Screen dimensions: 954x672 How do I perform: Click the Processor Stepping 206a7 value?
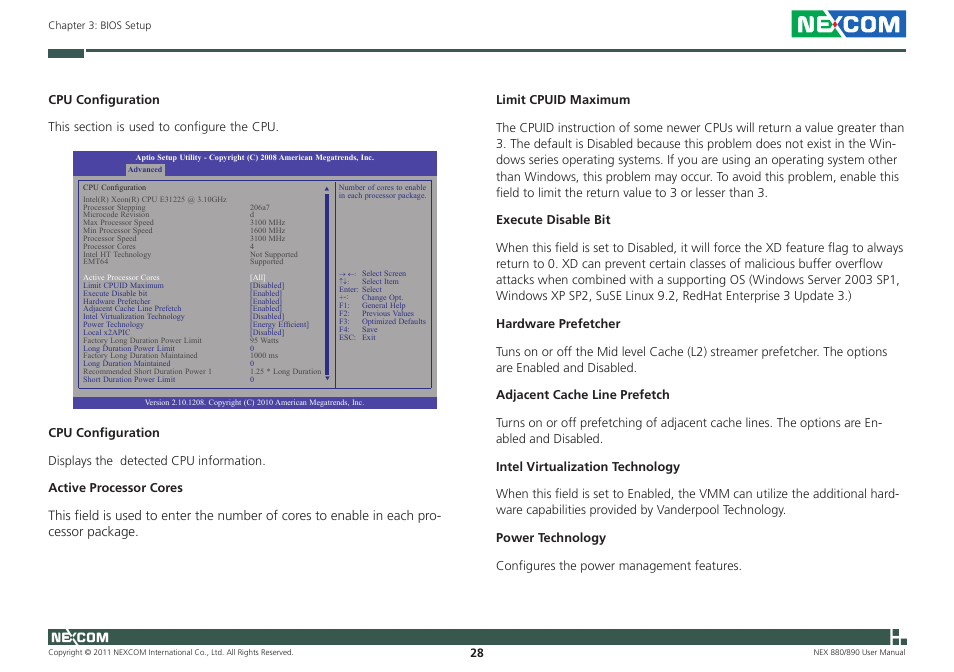click(x=259, y=207)
